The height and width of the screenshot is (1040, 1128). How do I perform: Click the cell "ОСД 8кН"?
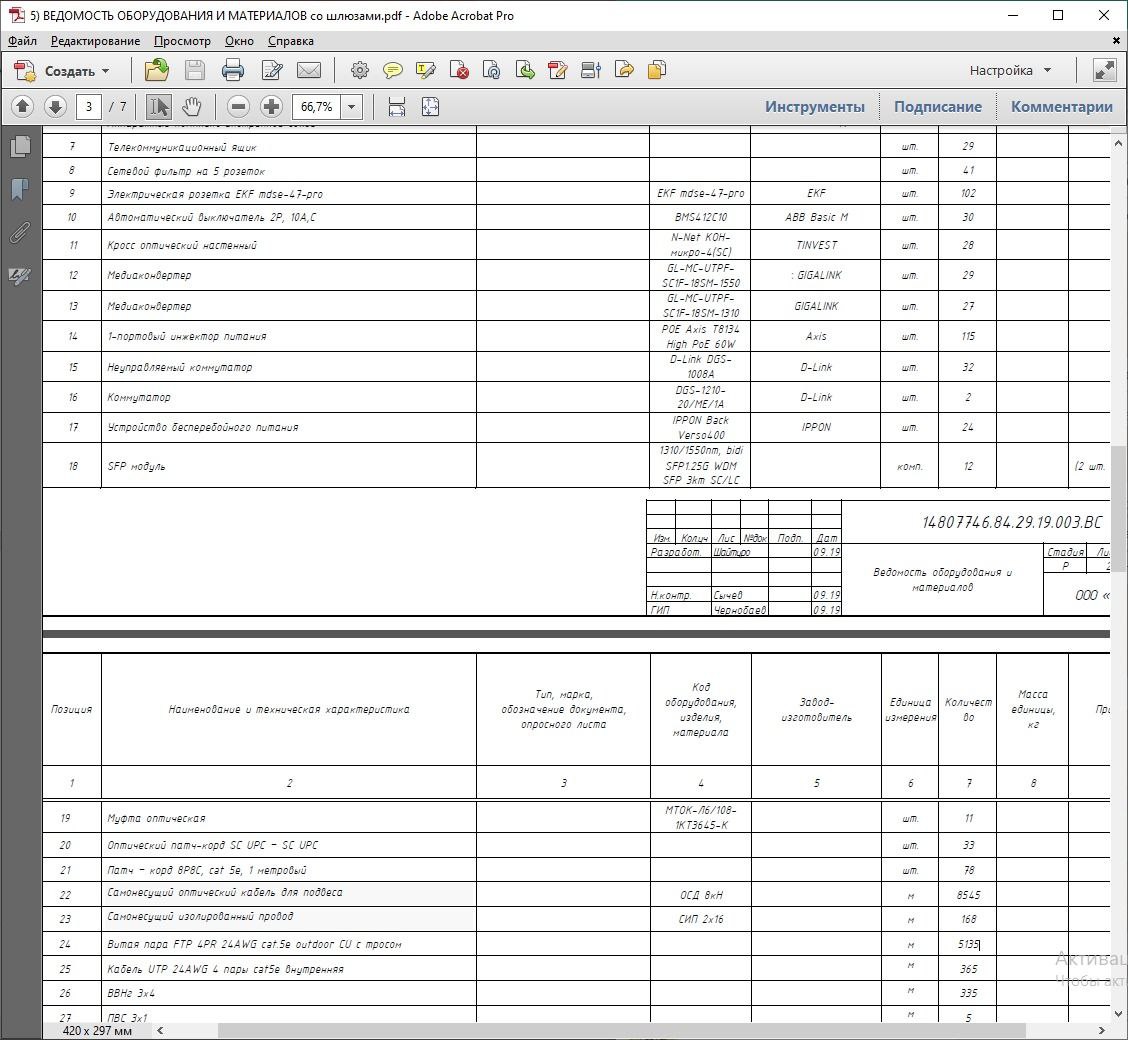pyautogui.click(x=701, y=895)
